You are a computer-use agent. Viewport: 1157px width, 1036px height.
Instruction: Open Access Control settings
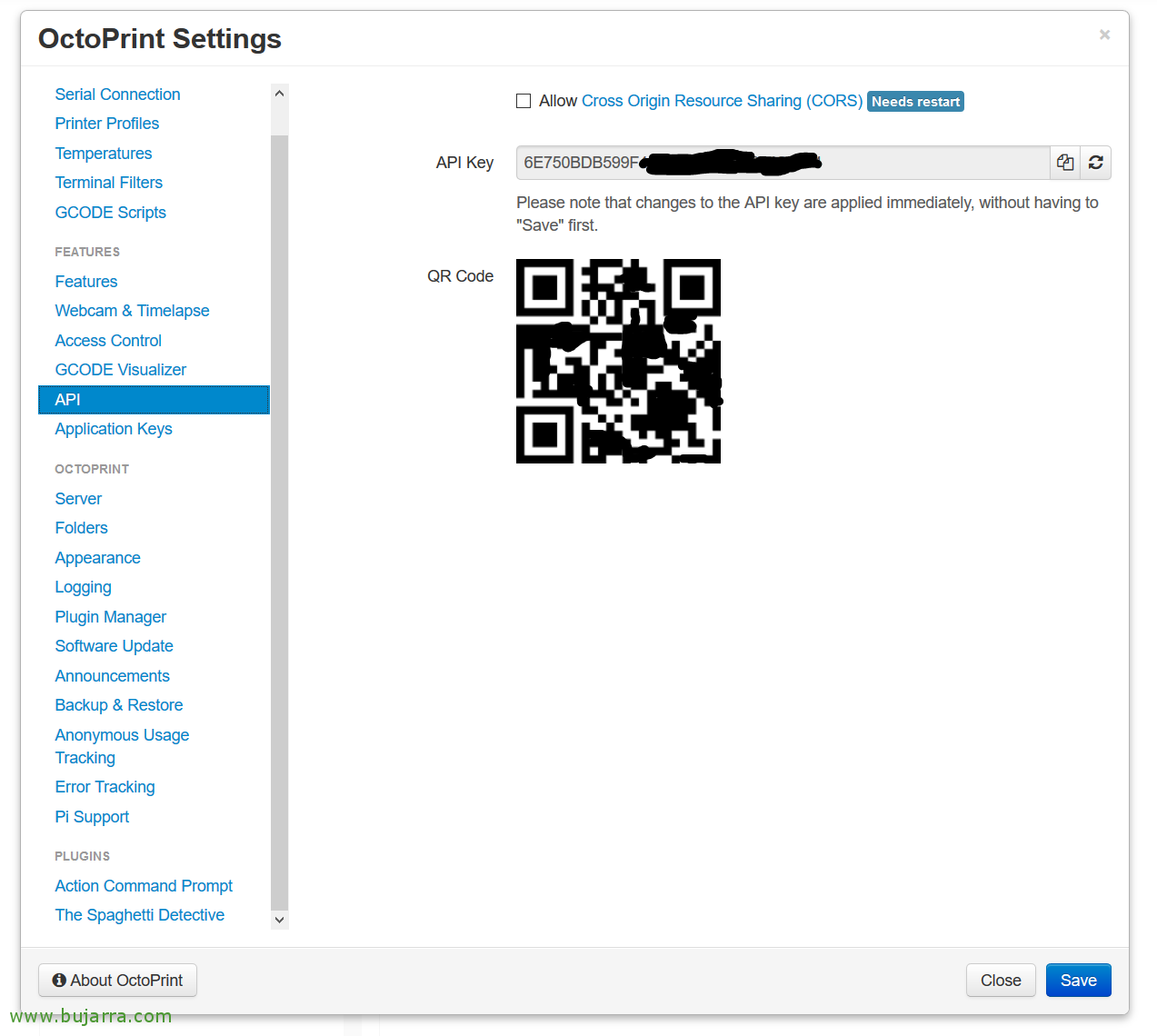pyautogui.click(x=108, y=341)
